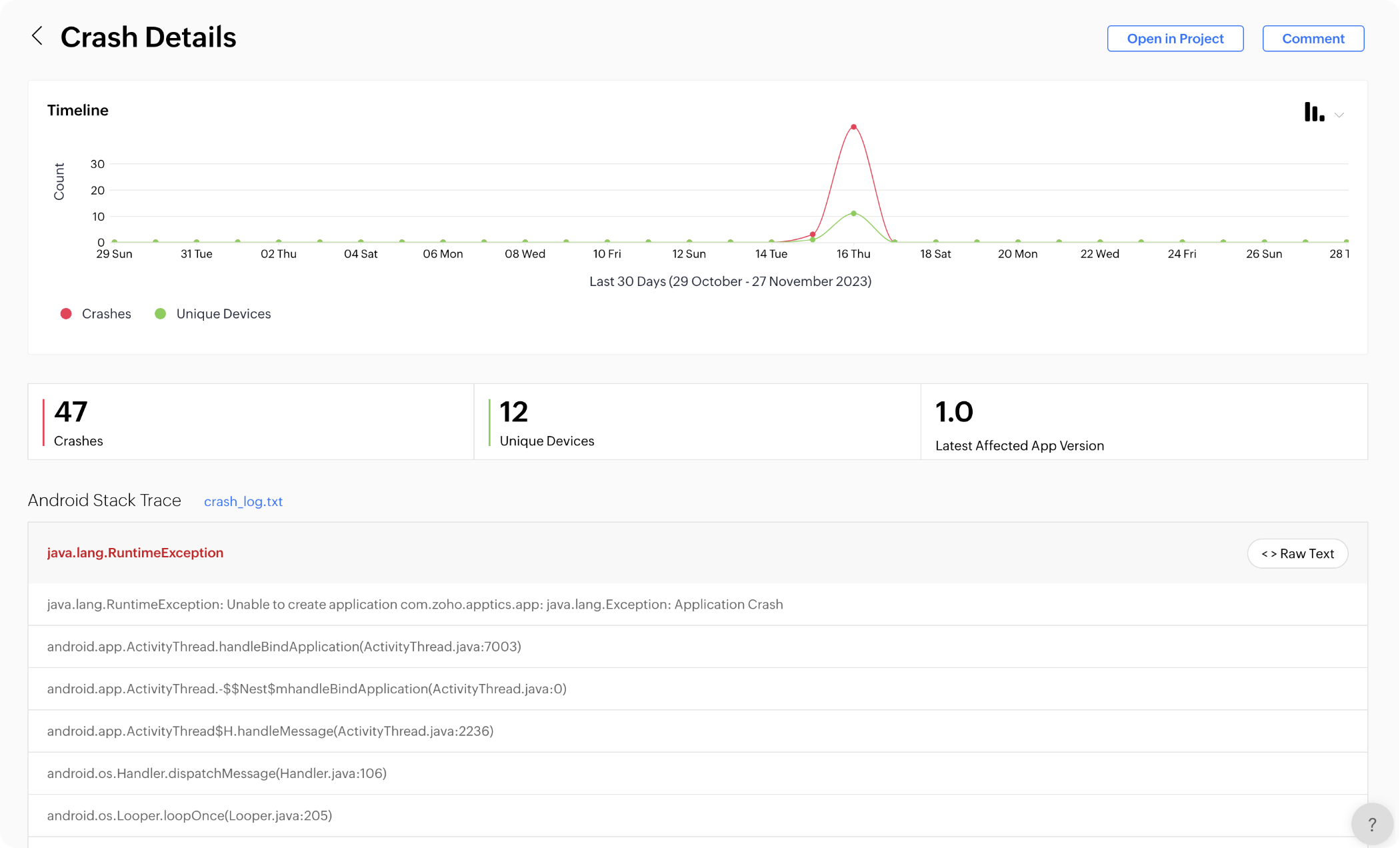Open the help question mark button

pyautogui.click(x=1371, y=824)
